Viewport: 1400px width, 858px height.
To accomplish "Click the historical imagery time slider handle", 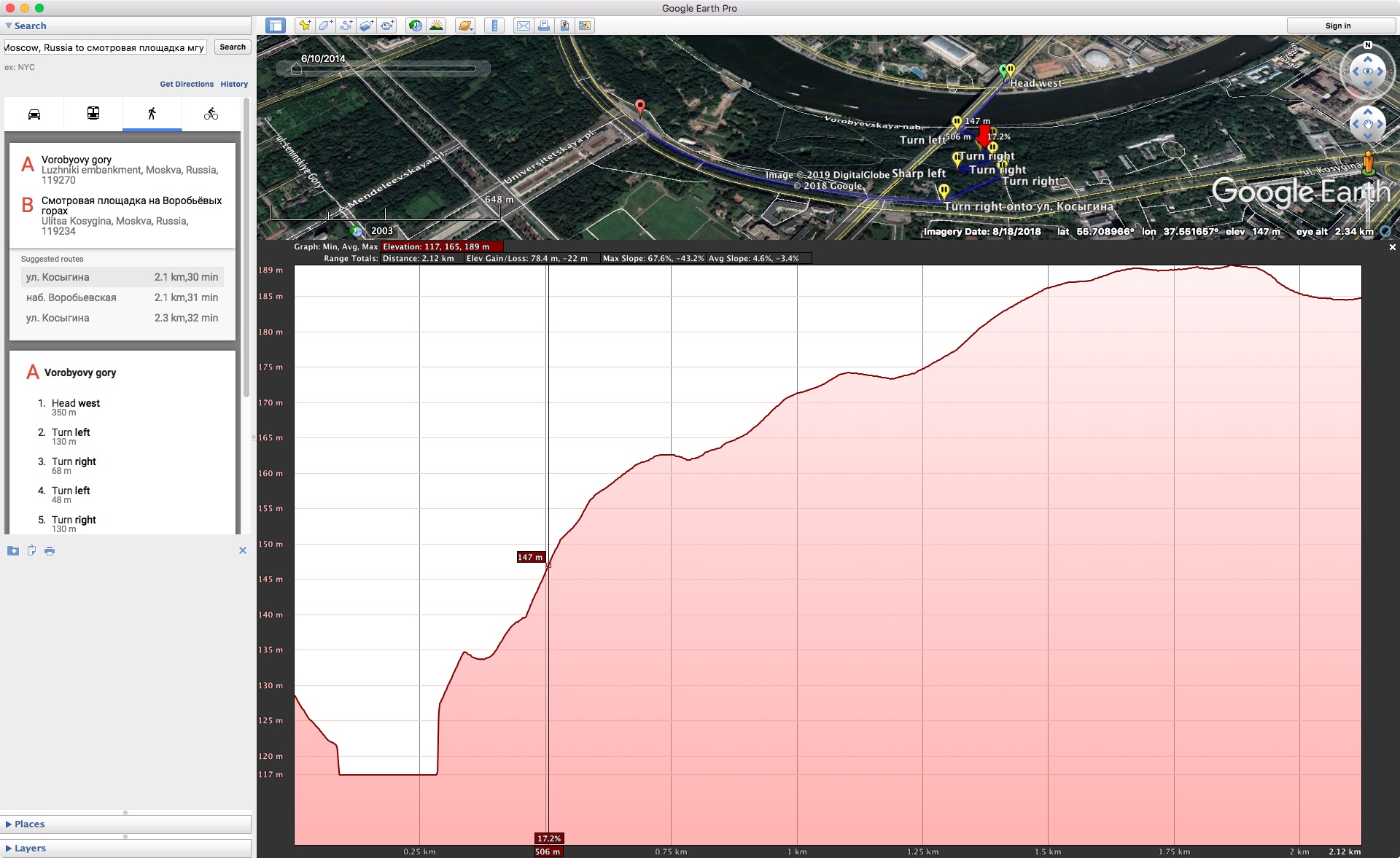I will click(x=296, y=70).
